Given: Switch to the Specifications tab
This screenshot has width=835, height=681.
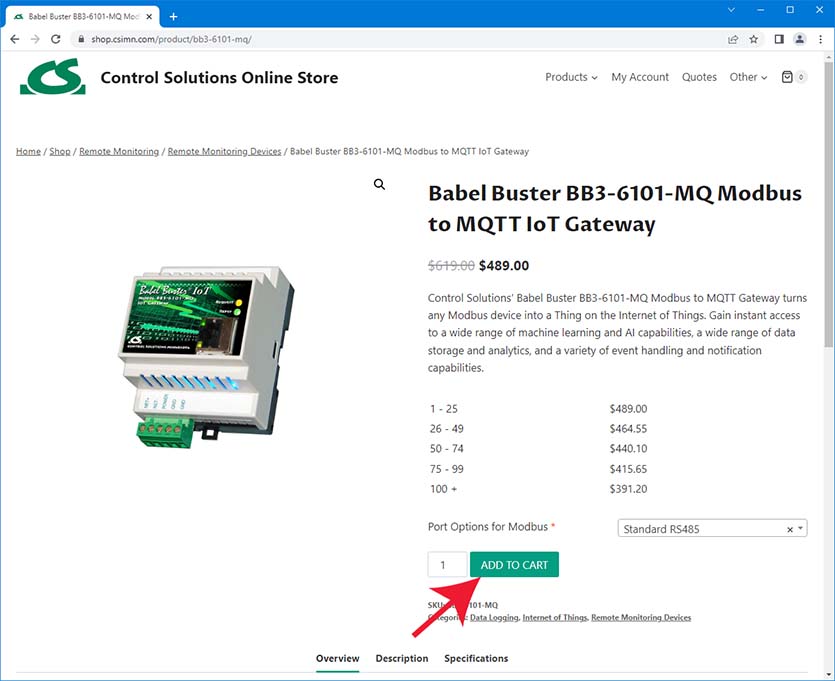Looking at the screenshot, I should point(476,658).
